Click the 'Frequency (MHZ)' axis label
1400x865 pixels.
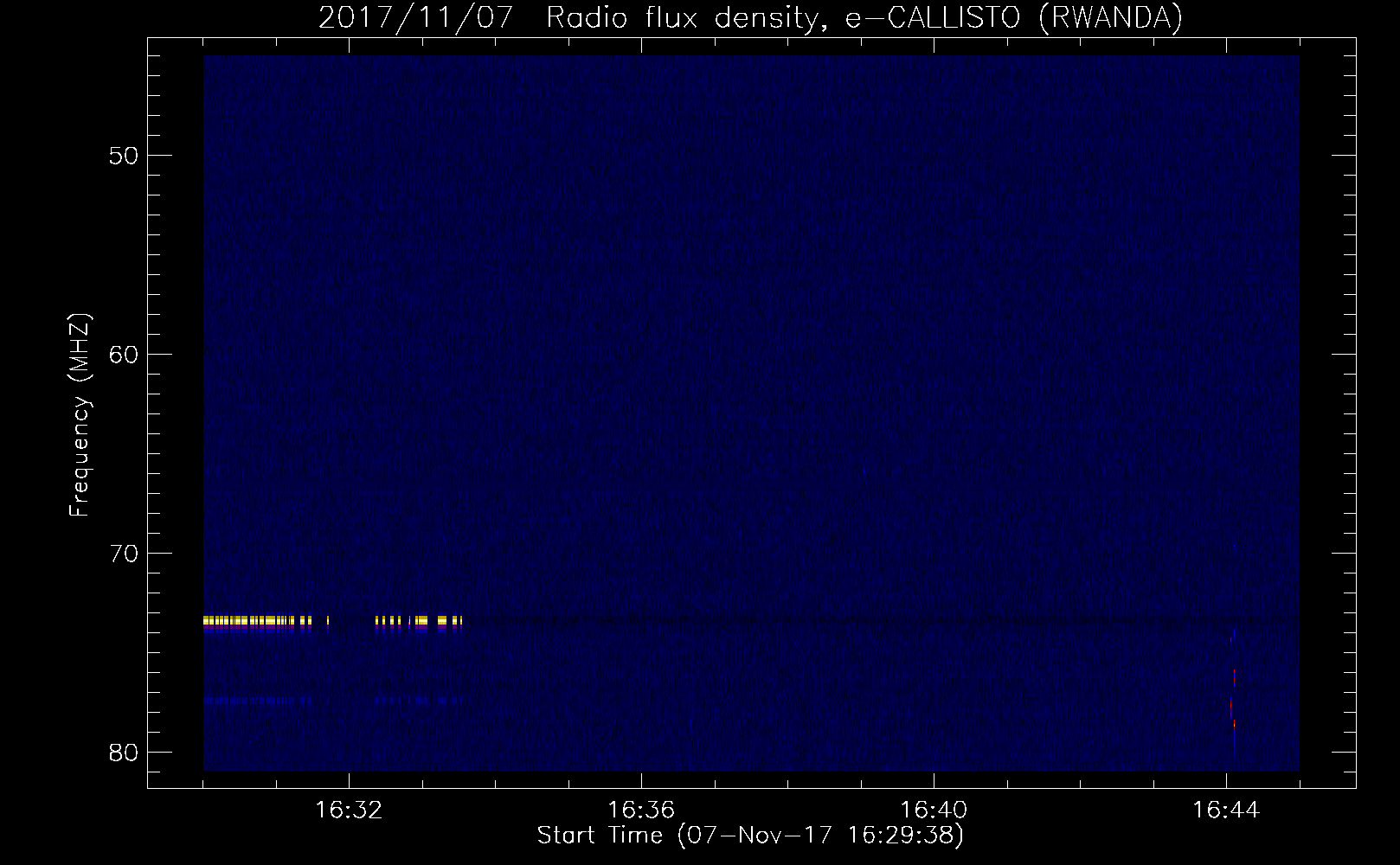tap(80, 416)
